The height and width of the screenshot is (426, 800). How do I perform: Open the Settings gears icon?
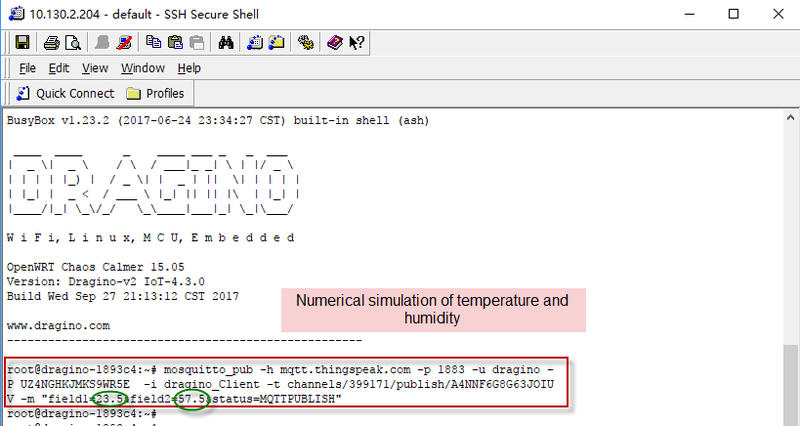coord(306,42)
